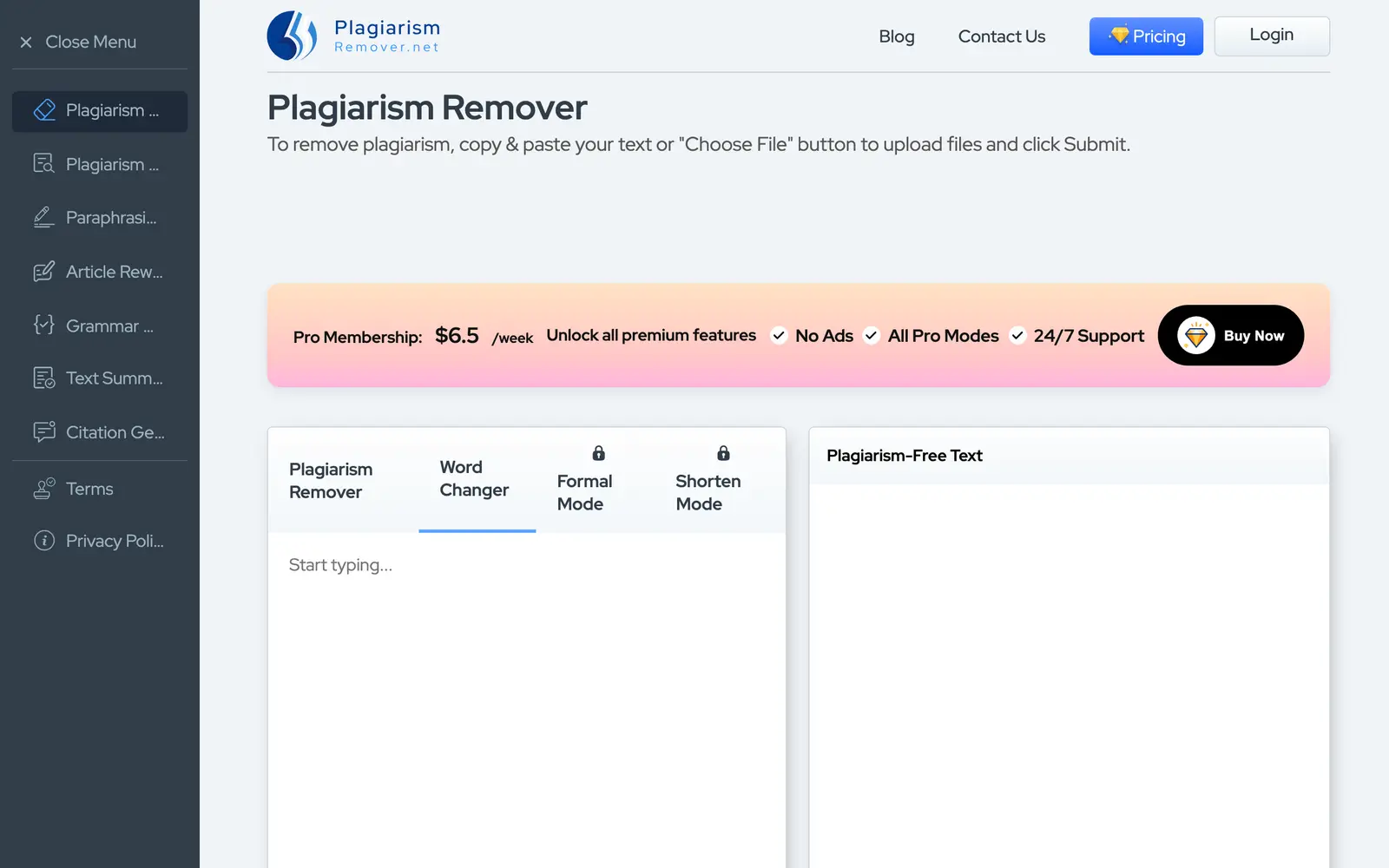Click the Shorten Mode lock icon
Viewport: 1389px width, 868px height.
coord(723,453)
